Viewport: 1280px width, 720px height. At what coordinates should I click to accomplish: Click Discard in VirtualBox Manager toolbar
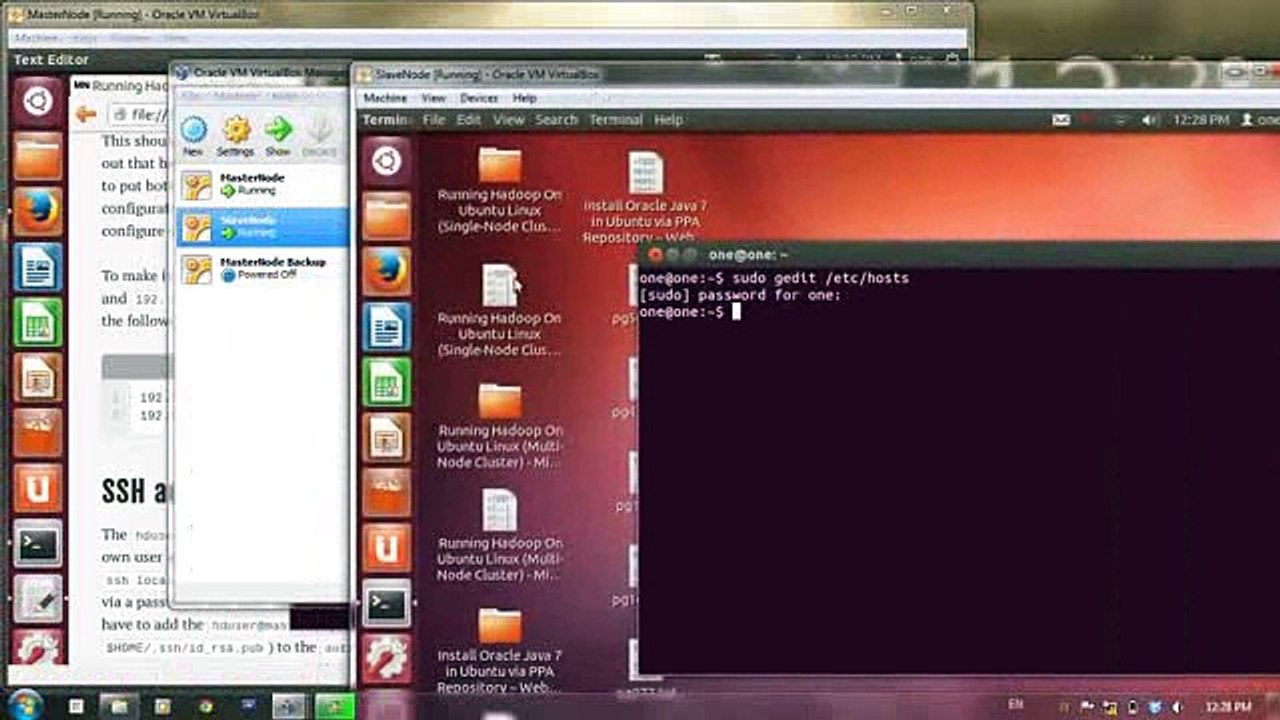pyautogui.click(x=319, y=135)
